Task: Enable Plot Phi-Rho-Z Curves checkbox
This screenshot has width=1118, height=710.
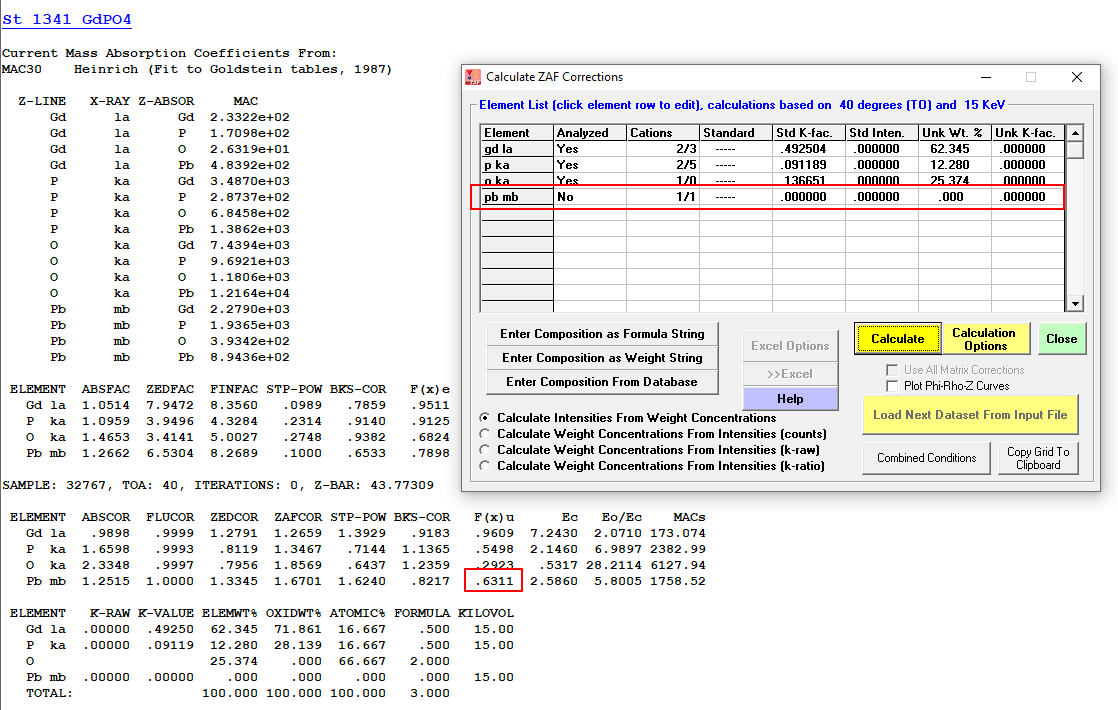Action: pyautogui.click(x=892, y=386)
